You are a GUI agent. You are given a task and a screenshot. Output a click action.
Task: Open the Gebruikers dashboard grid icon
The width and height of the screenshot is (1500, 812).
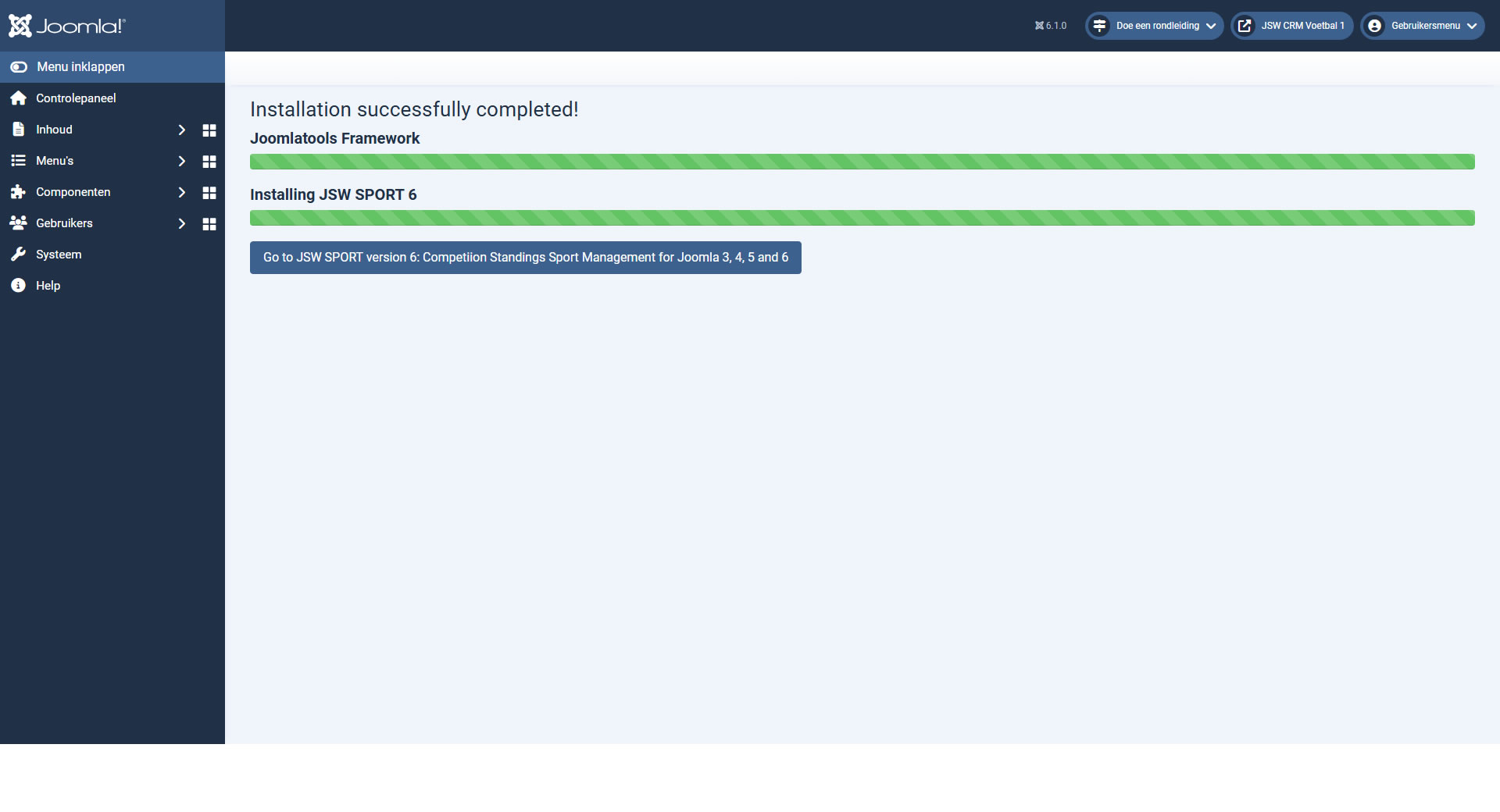(209, 224)
